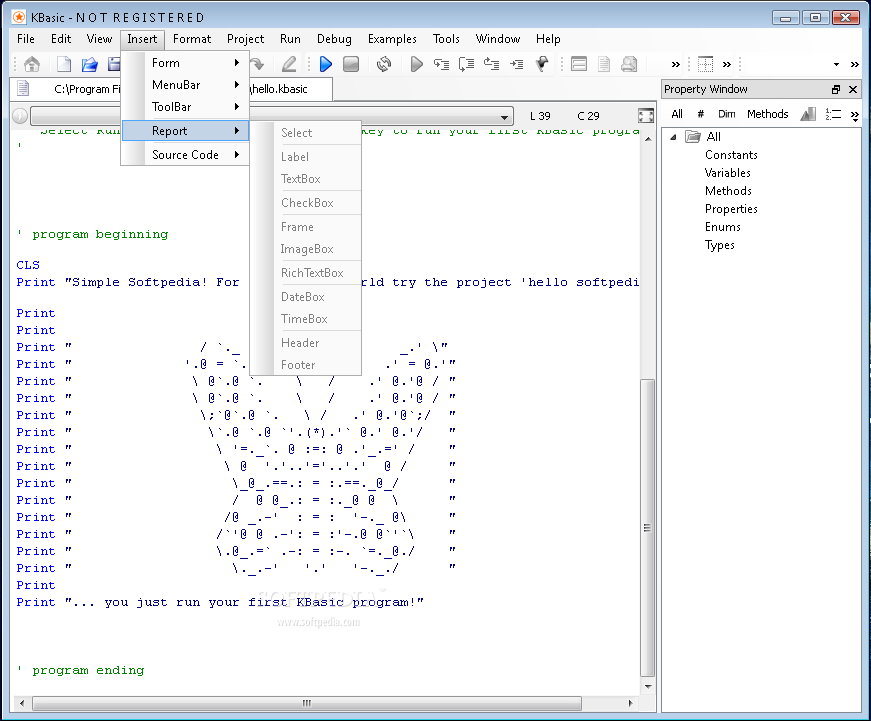Click the grayed document toolbar icon

point(604,64)
